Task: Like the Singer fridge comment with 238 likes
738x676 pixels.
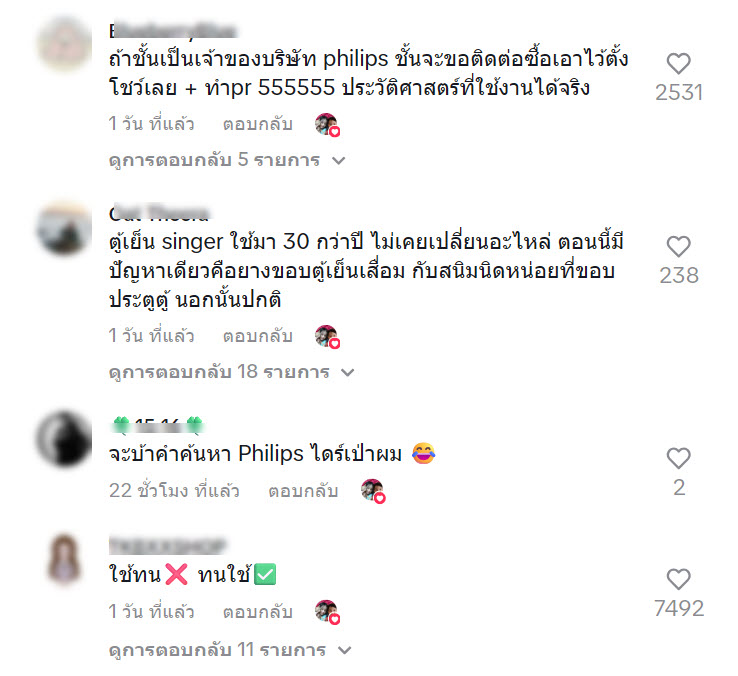Action: [678, 247]
